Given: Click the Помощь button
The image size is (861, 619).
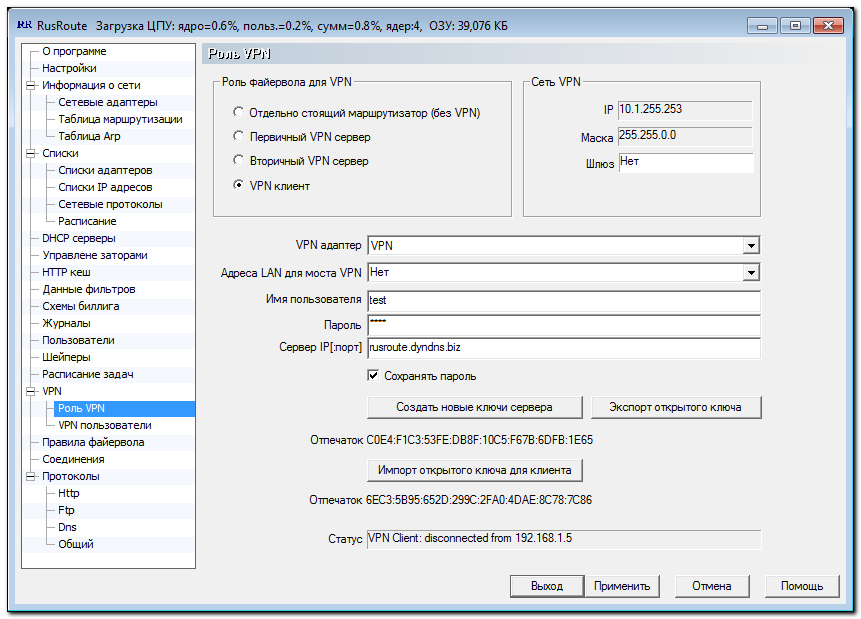Looking at the screenshot, I should 802,586.
